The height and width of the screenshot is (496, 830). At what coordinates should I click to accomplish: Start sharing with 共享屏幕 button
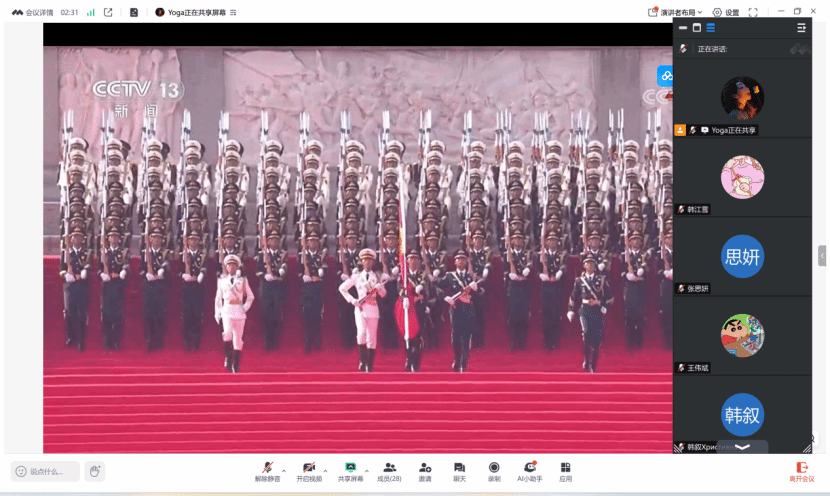point(350,471)
